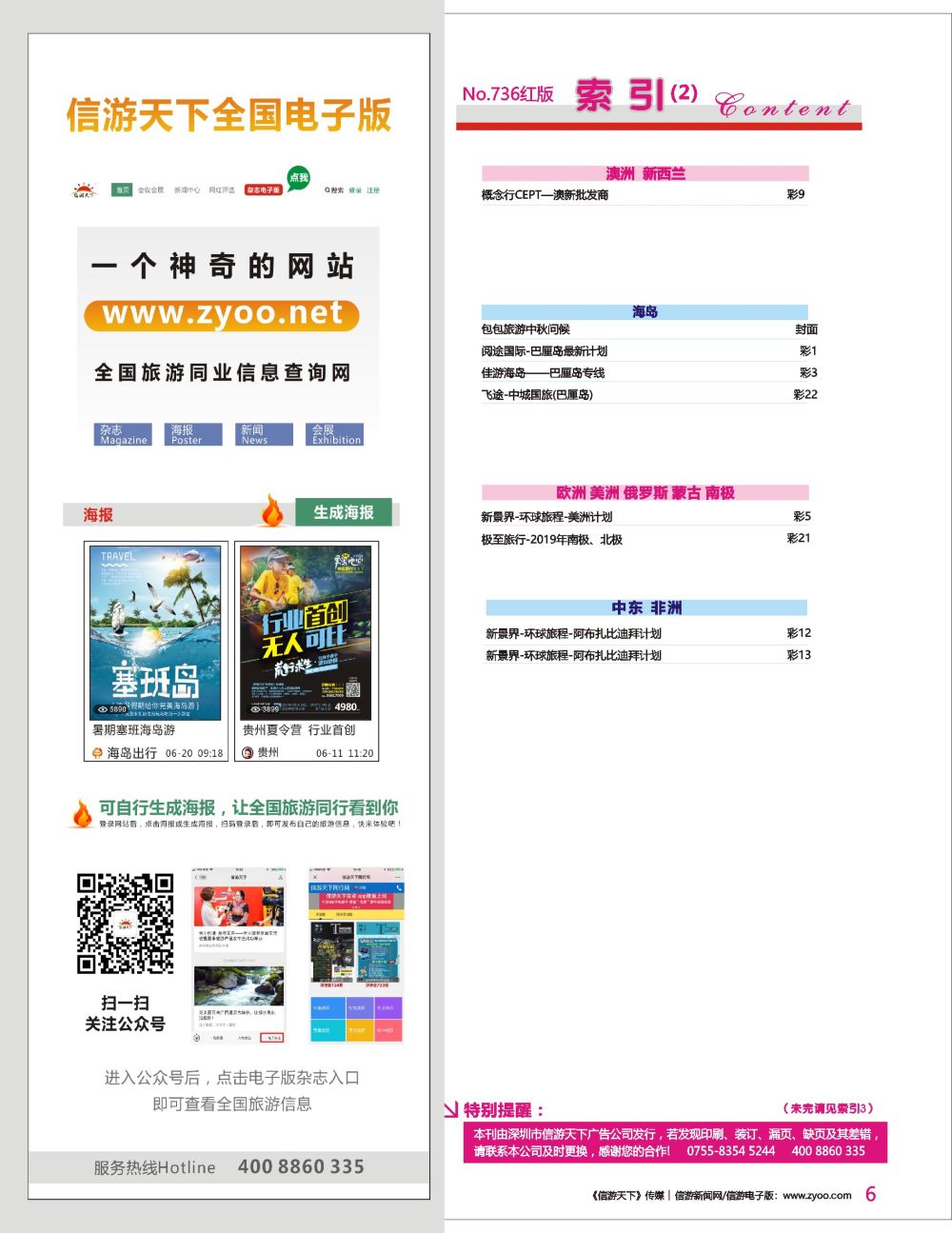Click the 中东 非洲 section header

(646, 607)
